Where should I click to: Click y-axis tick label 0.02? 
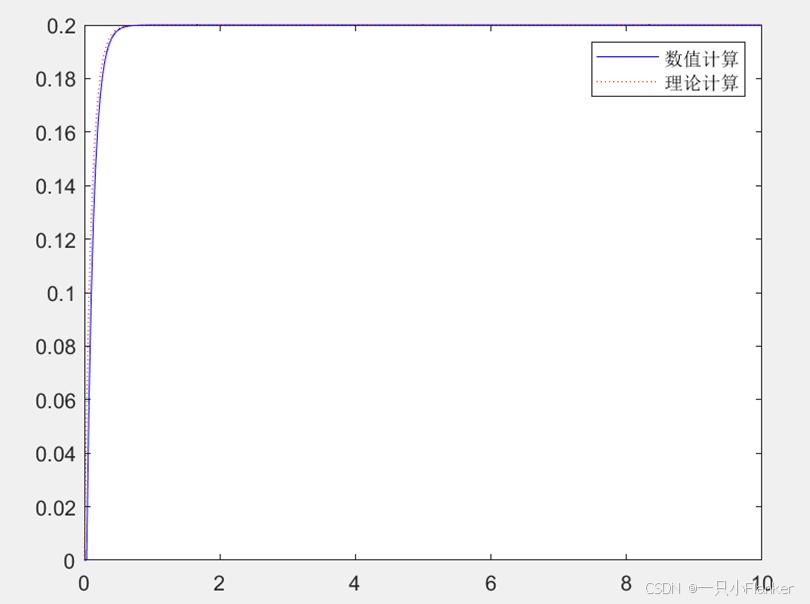tap(56, 508)
